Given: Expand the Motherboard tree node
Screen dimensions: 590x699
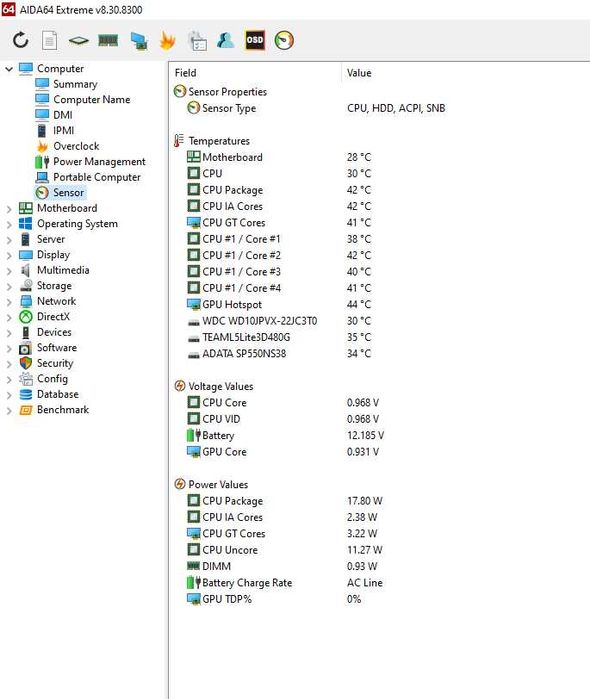Looking at the screenshot, I should point(9,209).
